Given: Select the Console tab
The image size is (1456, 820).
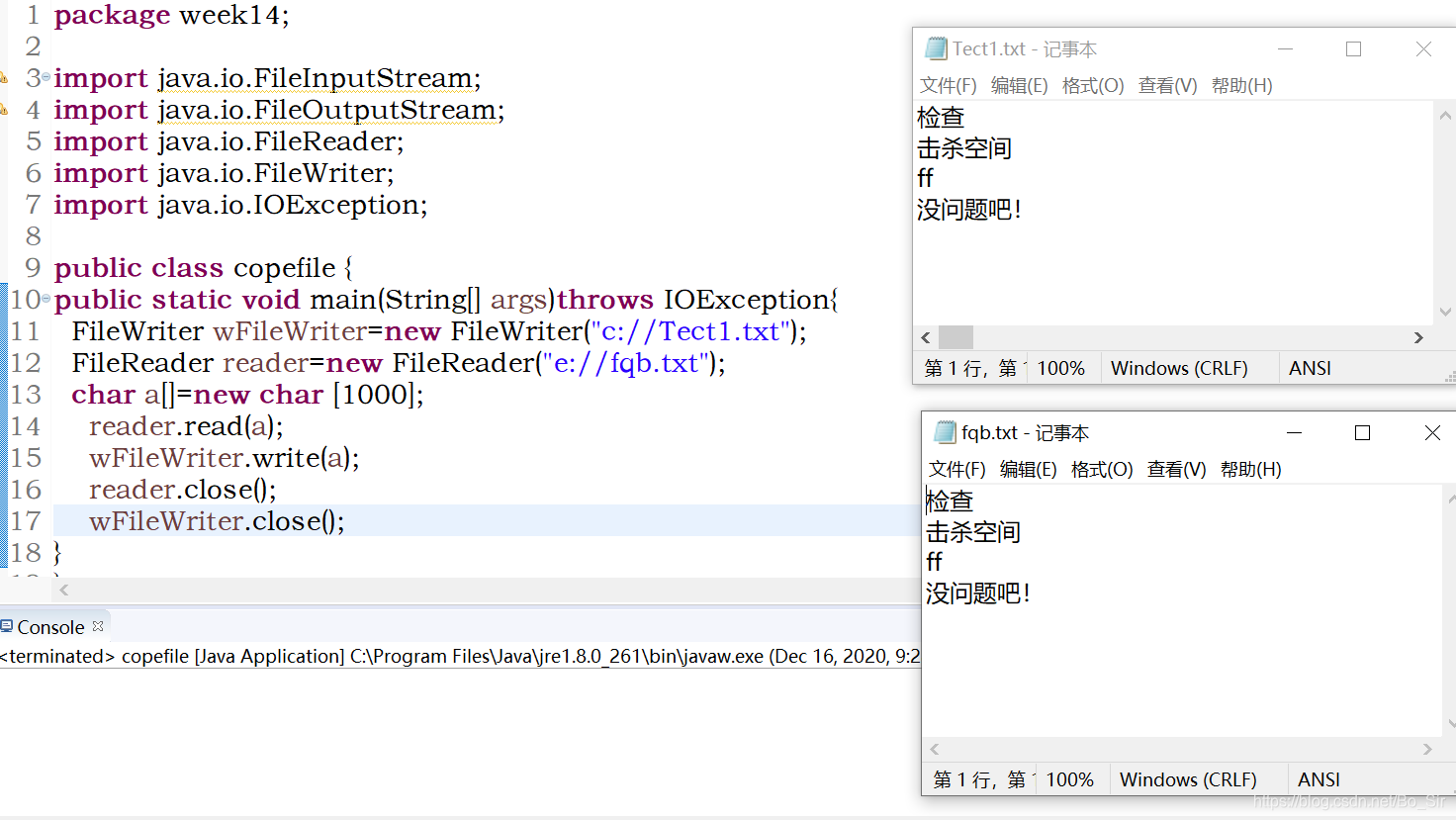Looking at the screenshot, I should pos(50,627).
